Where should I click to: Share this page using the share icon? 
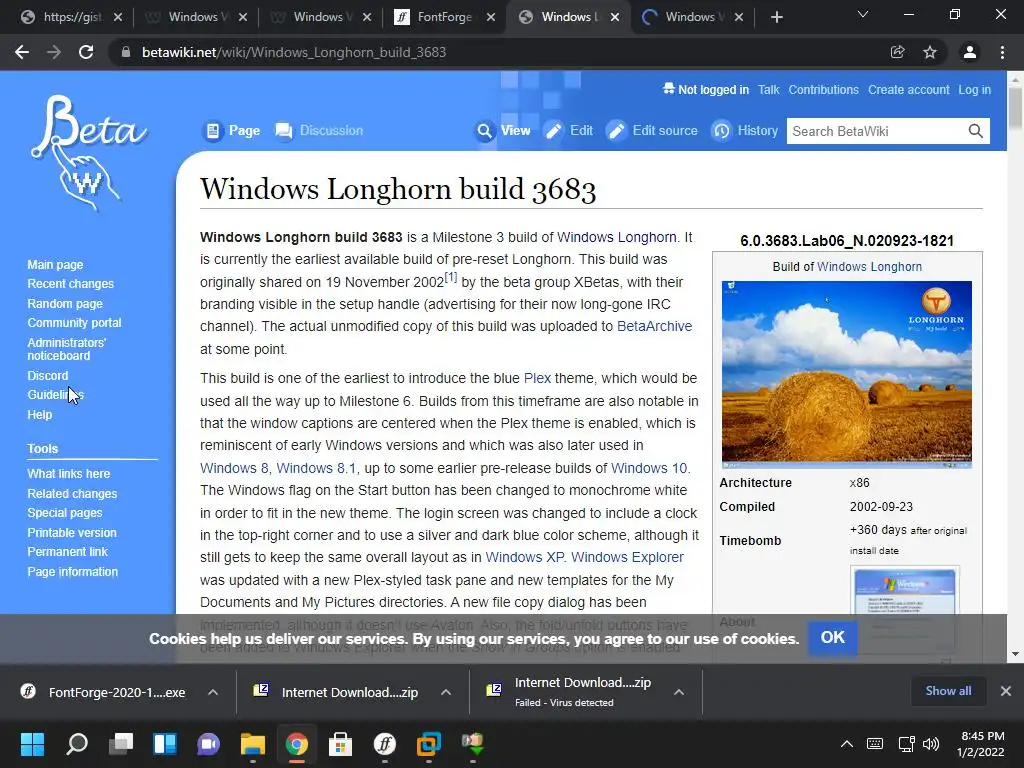click(897, 52)
